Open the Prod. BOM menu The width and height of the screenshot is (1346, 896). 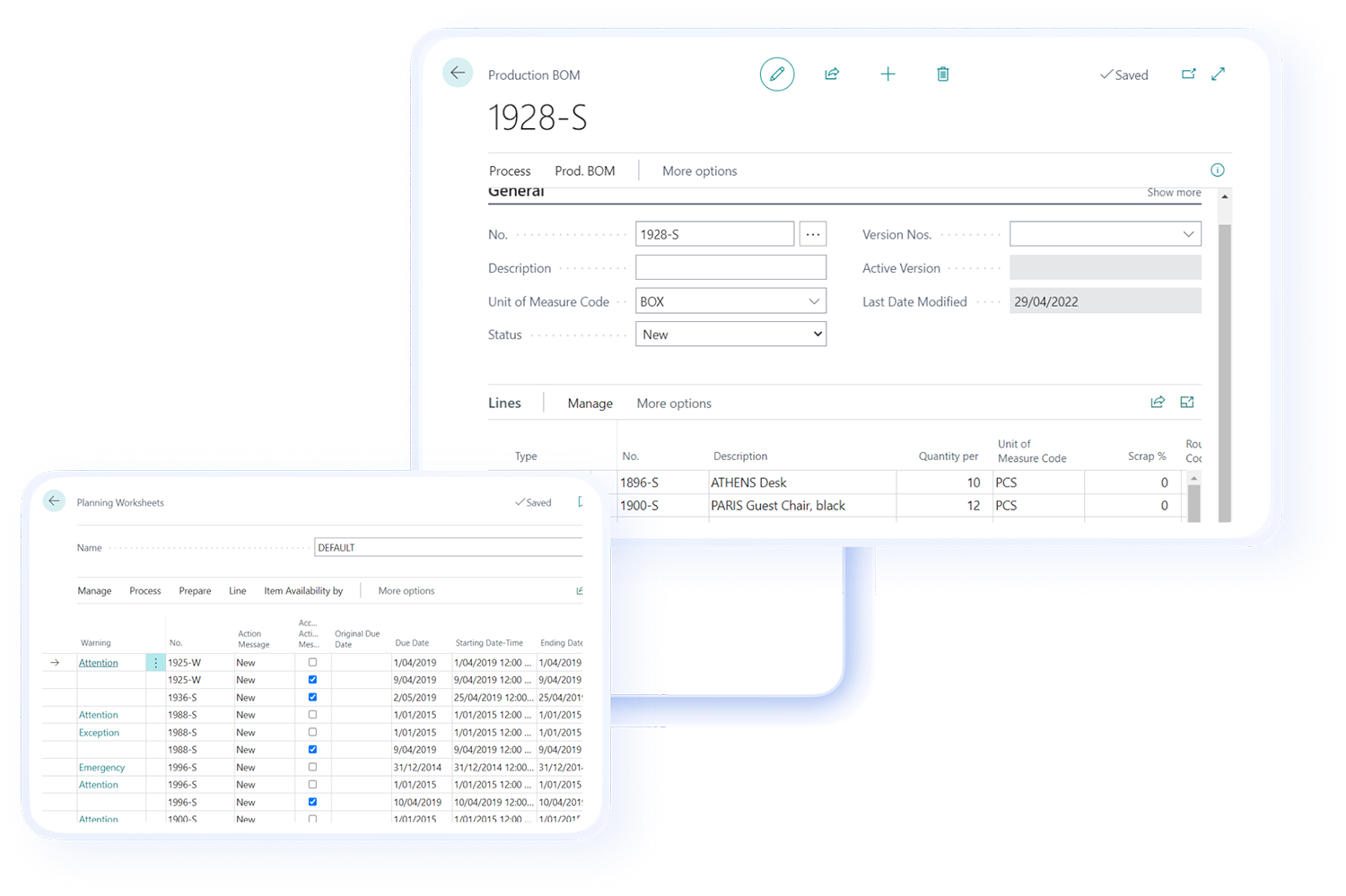point(584,171)
